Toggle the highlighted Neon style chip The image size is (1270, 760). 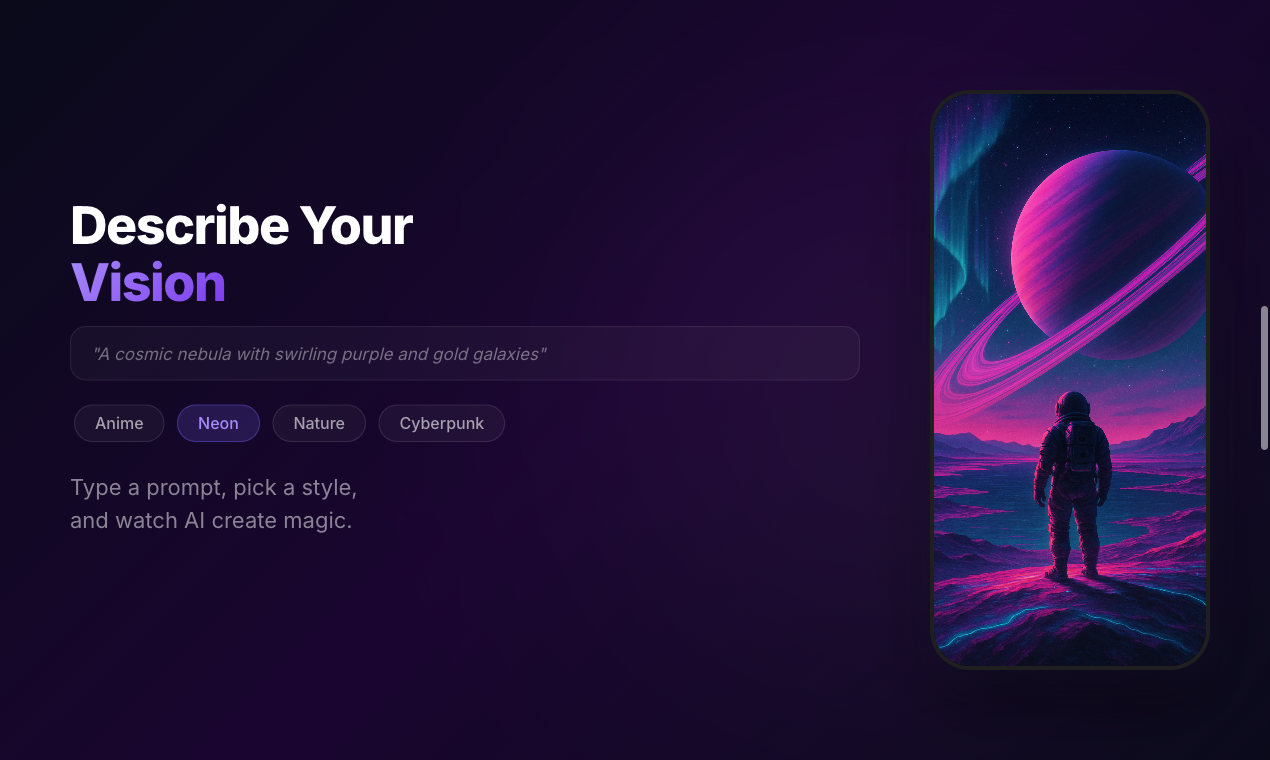coord(218,423)
